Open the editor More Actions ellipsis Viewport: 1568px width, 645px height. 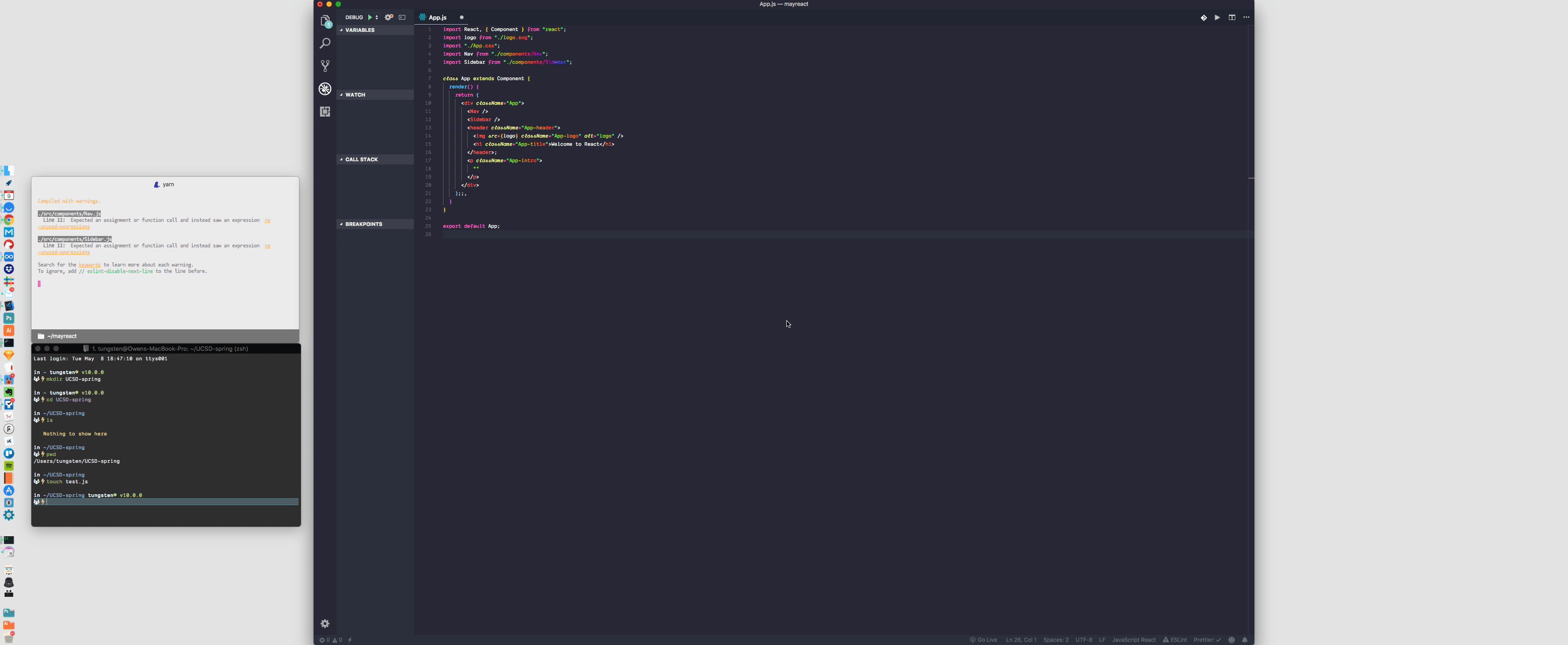(1247, 18)
